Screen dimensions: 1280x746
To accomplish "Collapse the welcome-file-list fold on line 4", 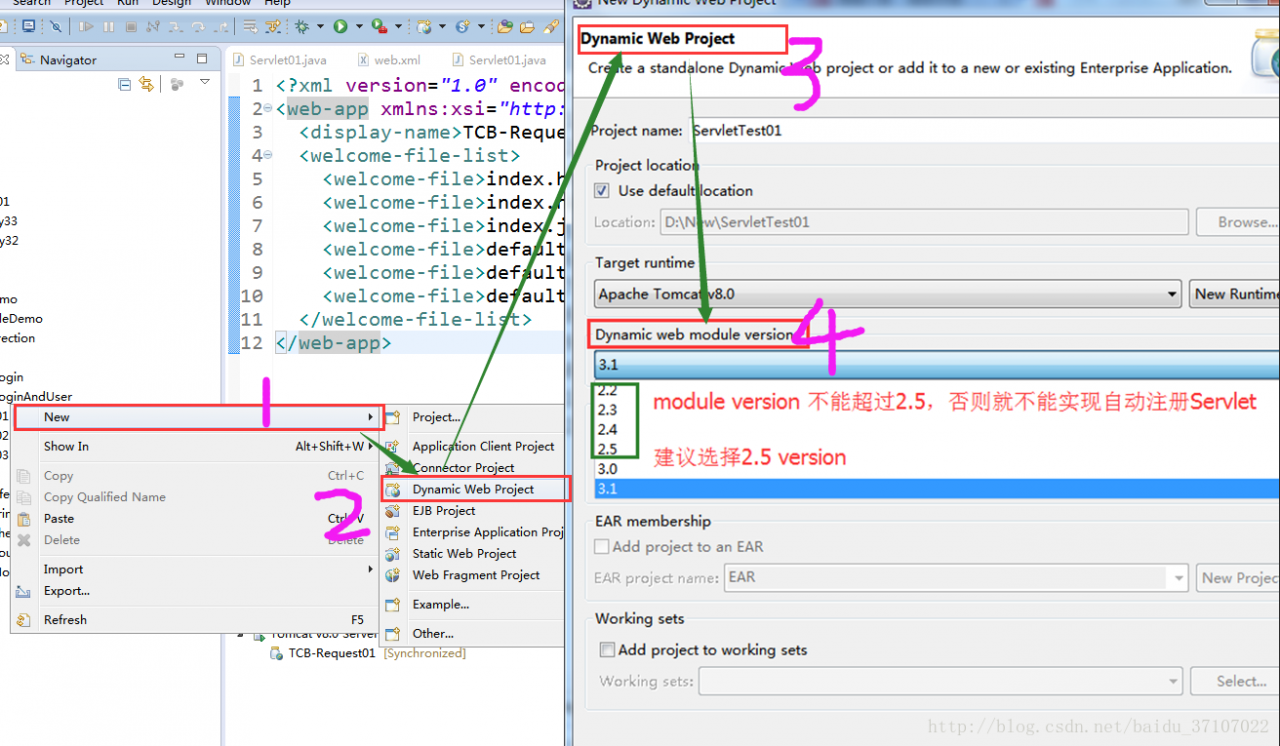I will 268,156.
